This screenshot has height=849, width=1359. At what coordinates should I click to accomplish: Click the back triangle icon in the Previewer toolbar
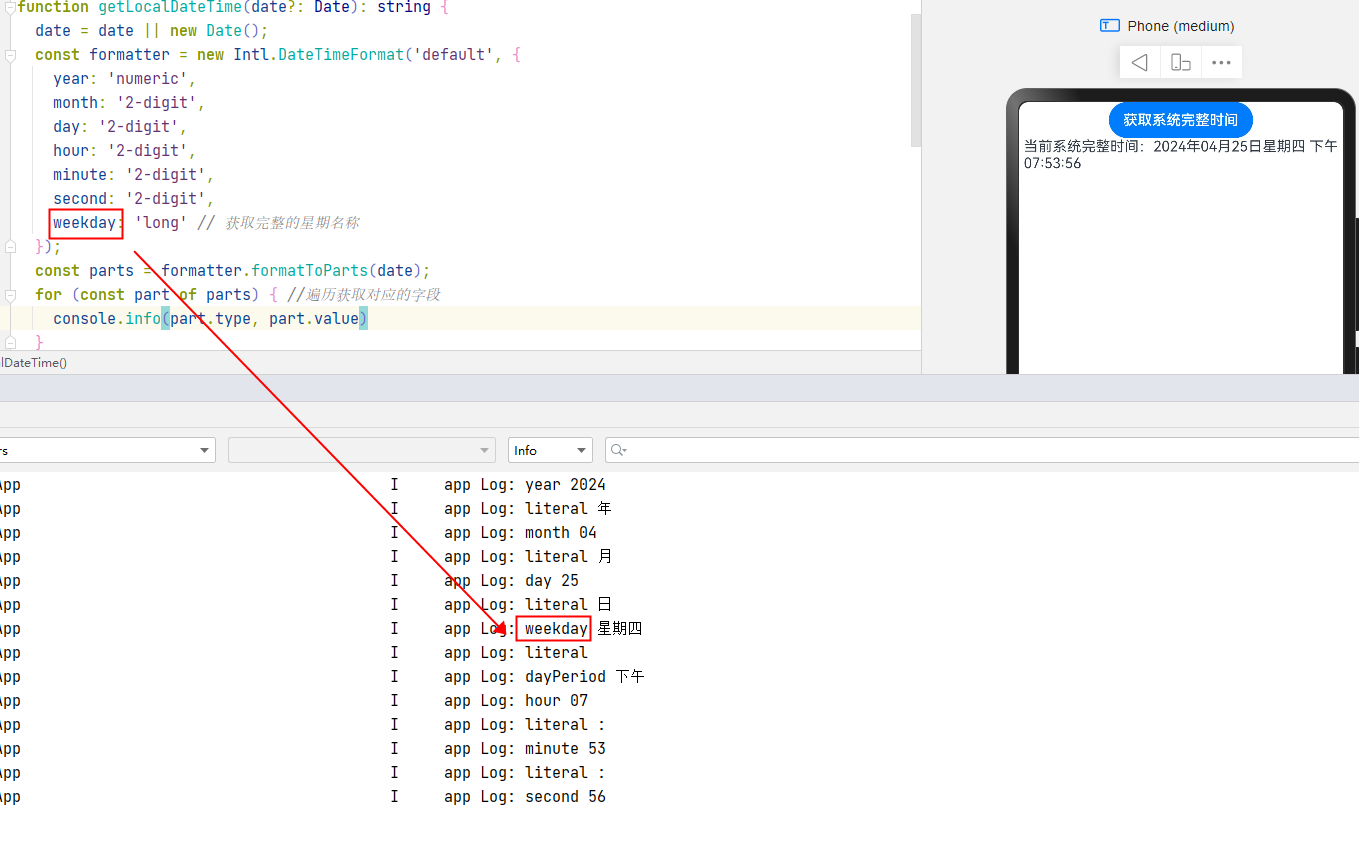1139,62
